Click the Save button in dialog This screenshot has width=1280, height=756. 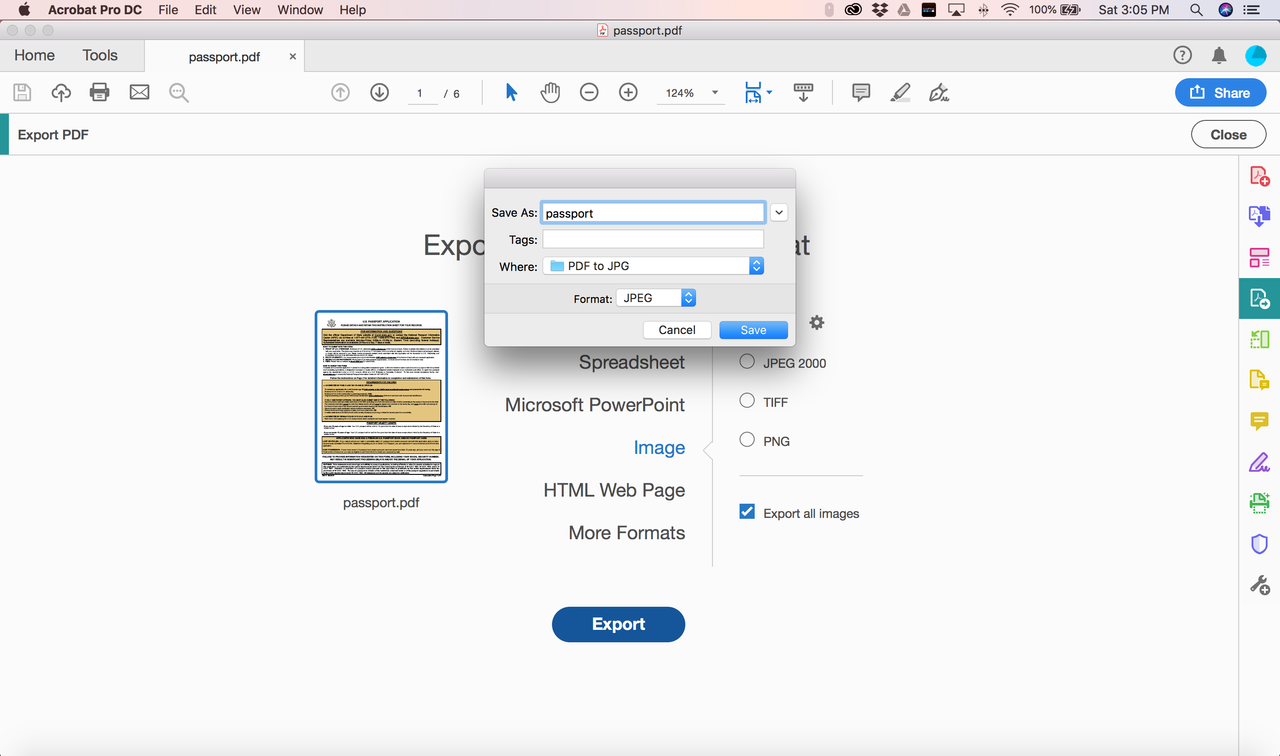tap(753, 330)
